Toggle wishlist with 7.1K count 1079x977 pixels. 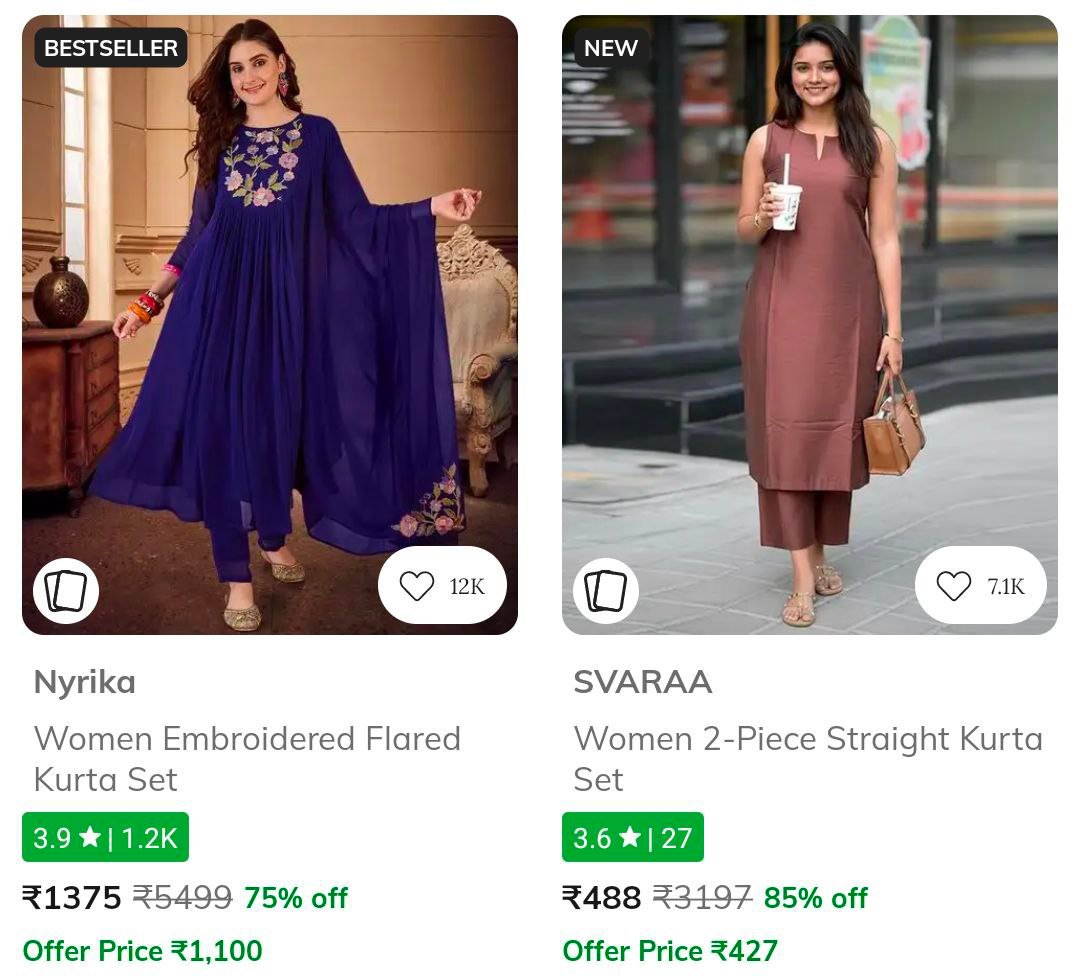click(x=981, y=585)
